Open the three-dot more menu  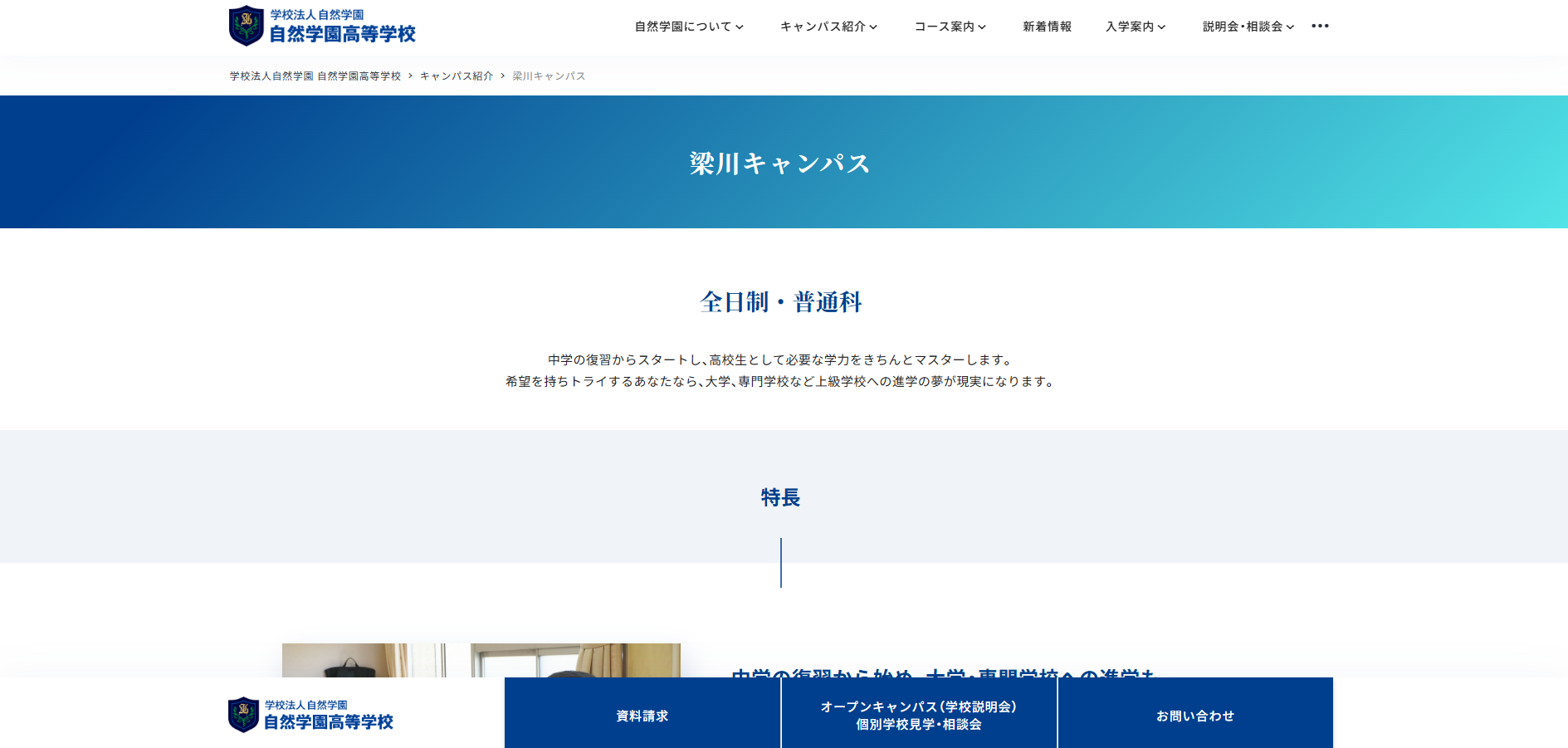(1320, 27)
